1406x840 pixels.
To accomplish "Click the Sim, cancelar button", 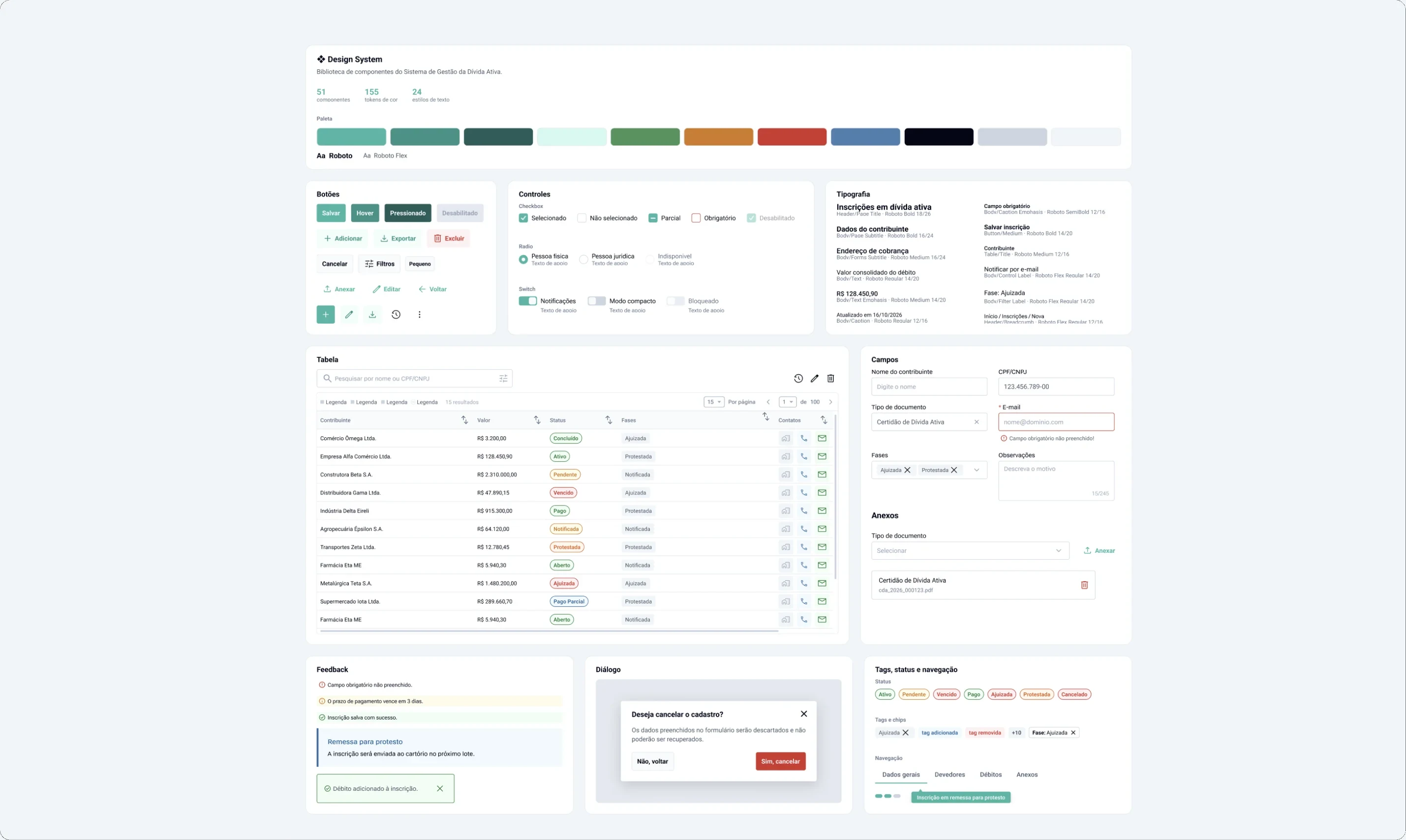I will pyautogui.click(x=781, y=762).
